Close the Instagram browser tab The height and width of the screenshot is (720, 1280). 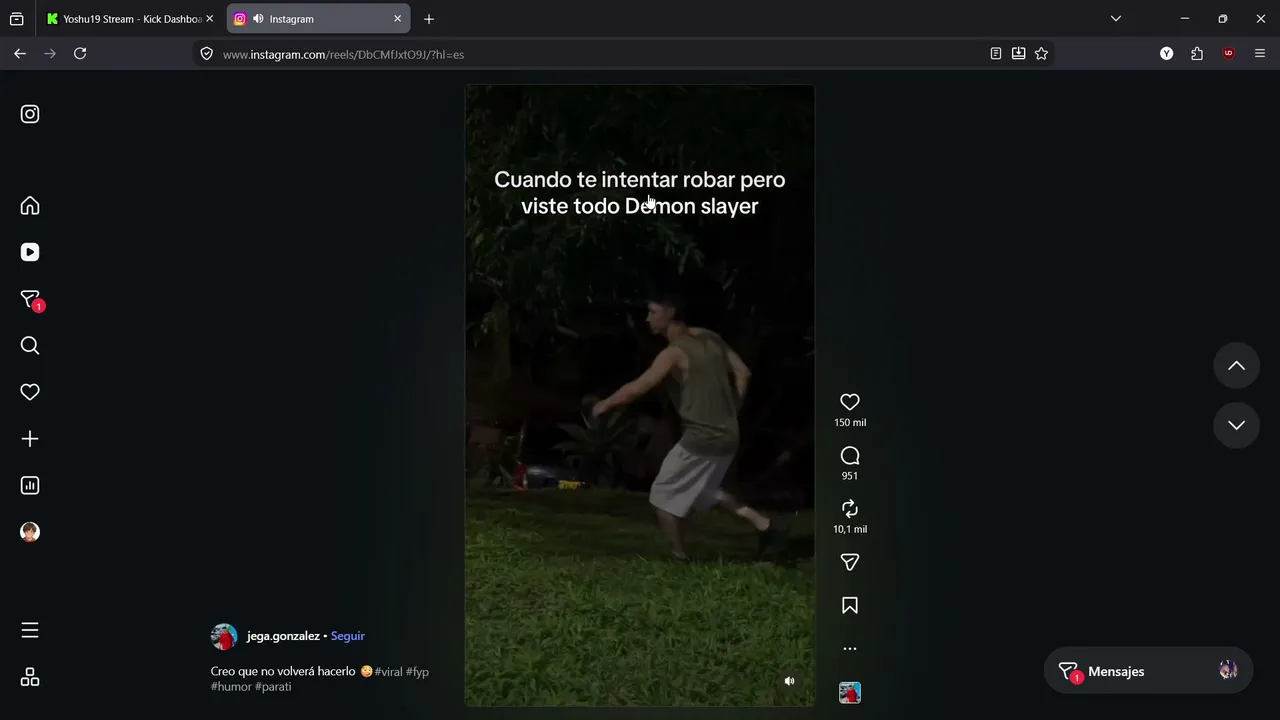[x=397, y=19]
